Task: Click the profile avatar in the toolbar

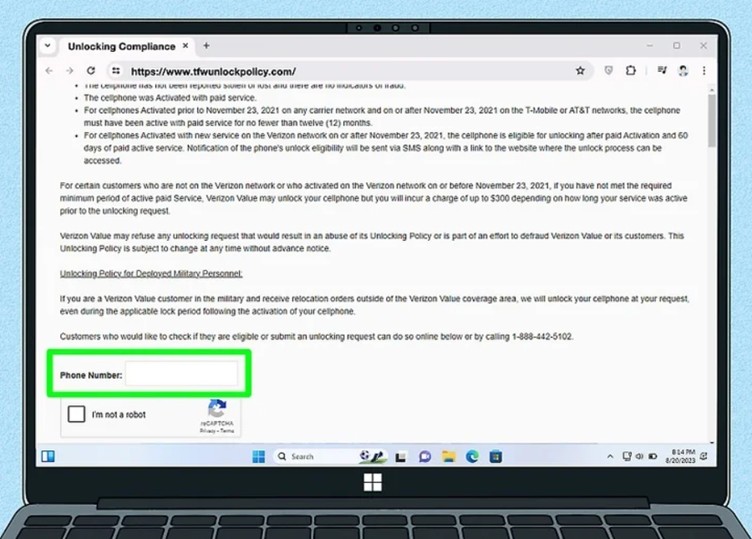Action: click(x=682, y=71)
